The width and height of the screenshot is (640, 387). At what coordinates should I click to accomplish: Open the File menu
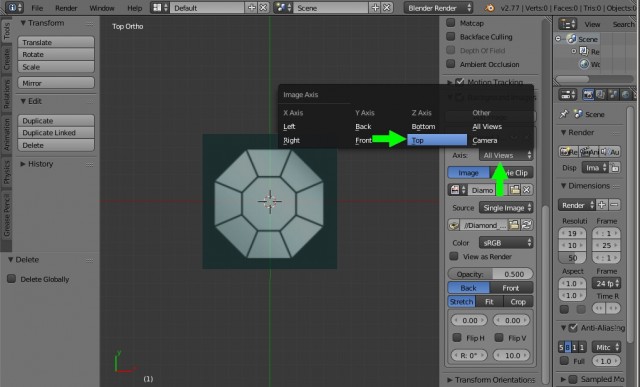pos(37,8)
